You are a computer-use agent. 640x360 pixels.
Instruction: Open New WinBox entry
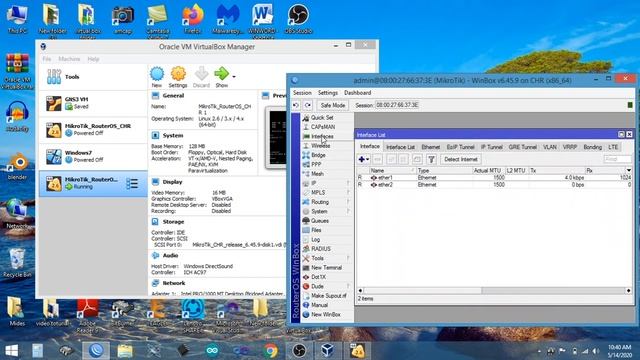coord(326,315)
